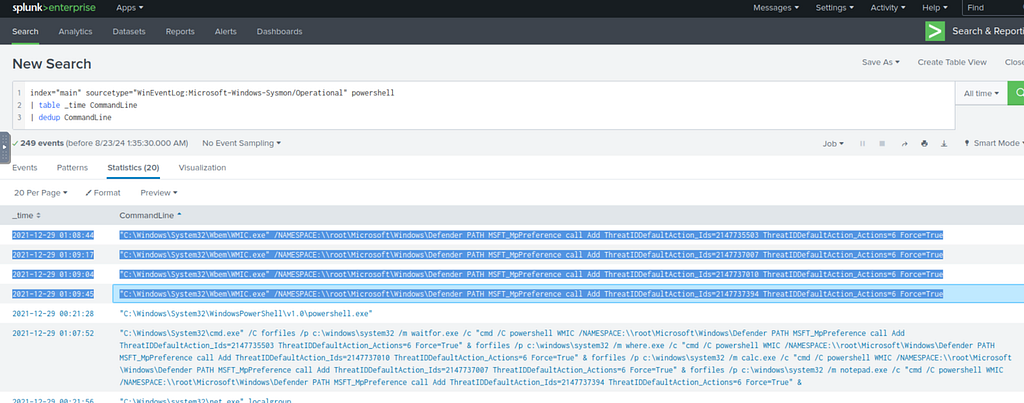
Task: Open the Activity dropdown
Action: coord(888,8)
